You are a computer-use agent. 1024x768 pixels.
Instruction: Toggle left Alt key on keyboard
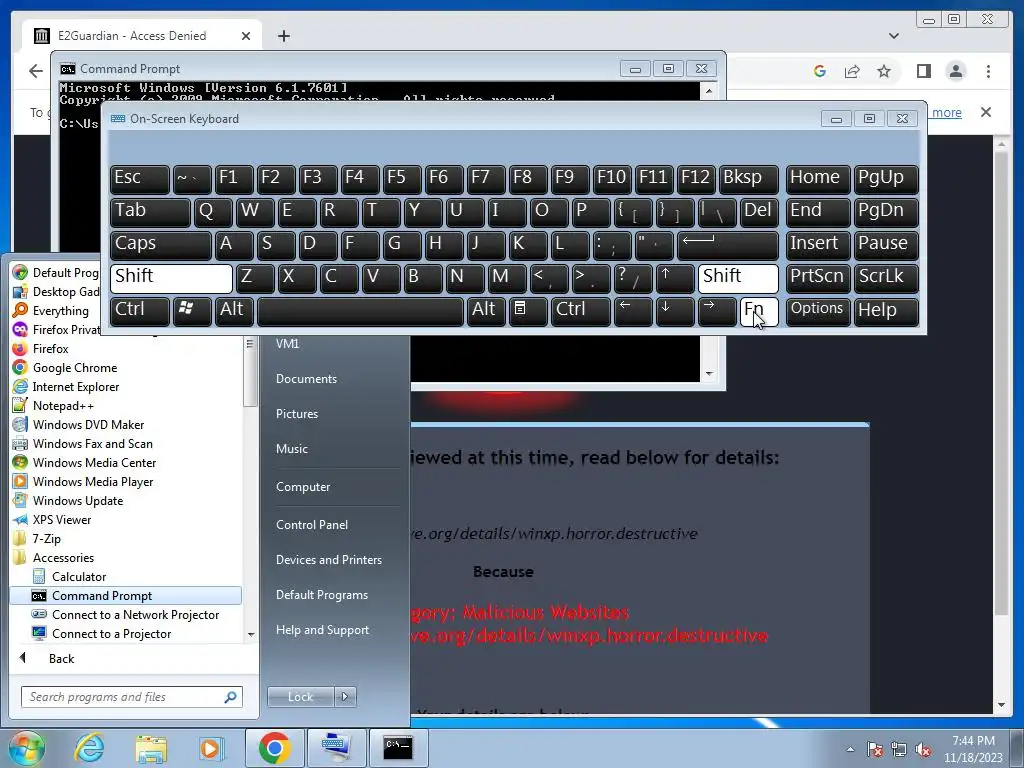234,311
